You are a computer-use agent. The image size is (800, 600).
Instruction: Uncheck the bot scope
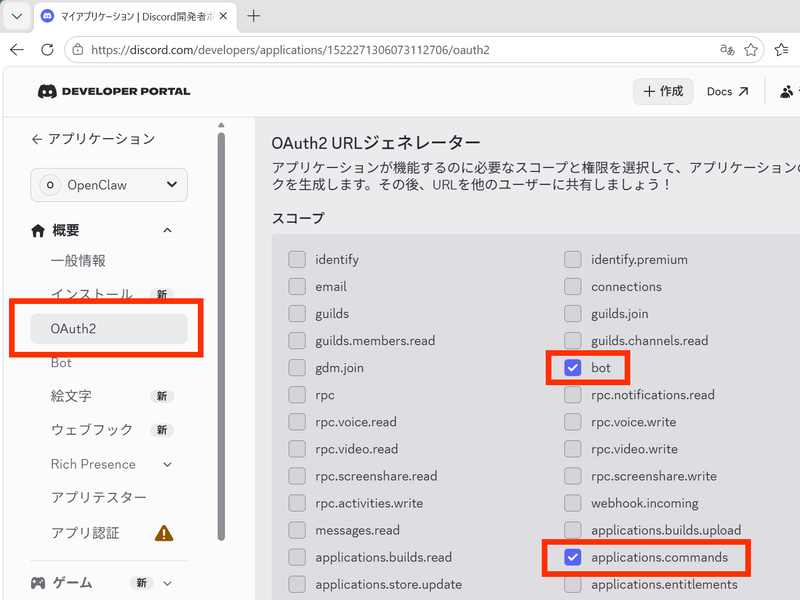pyautogui.click(x=572, y=367)
